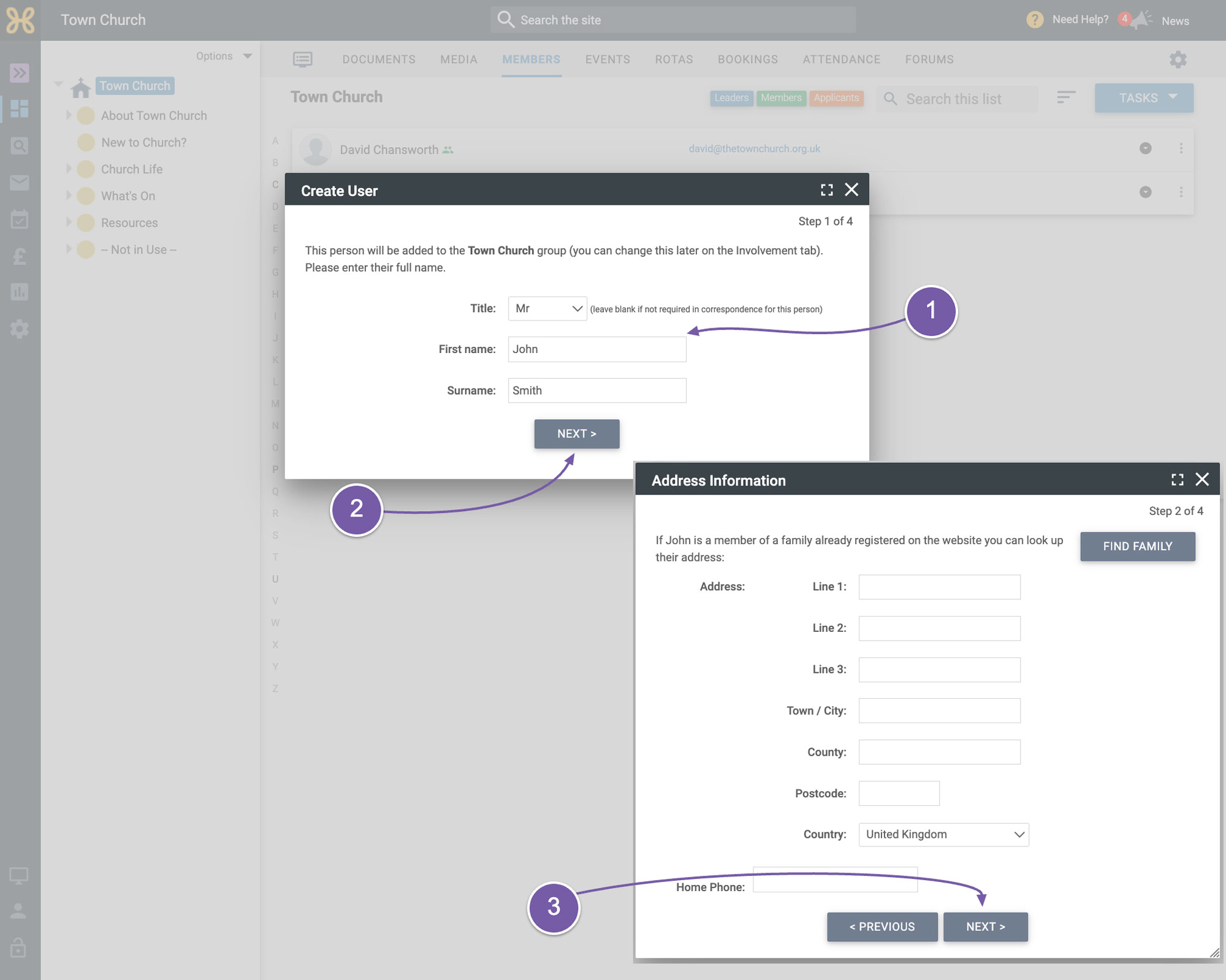Click the Surname field containing Smith

pos(597,390)
